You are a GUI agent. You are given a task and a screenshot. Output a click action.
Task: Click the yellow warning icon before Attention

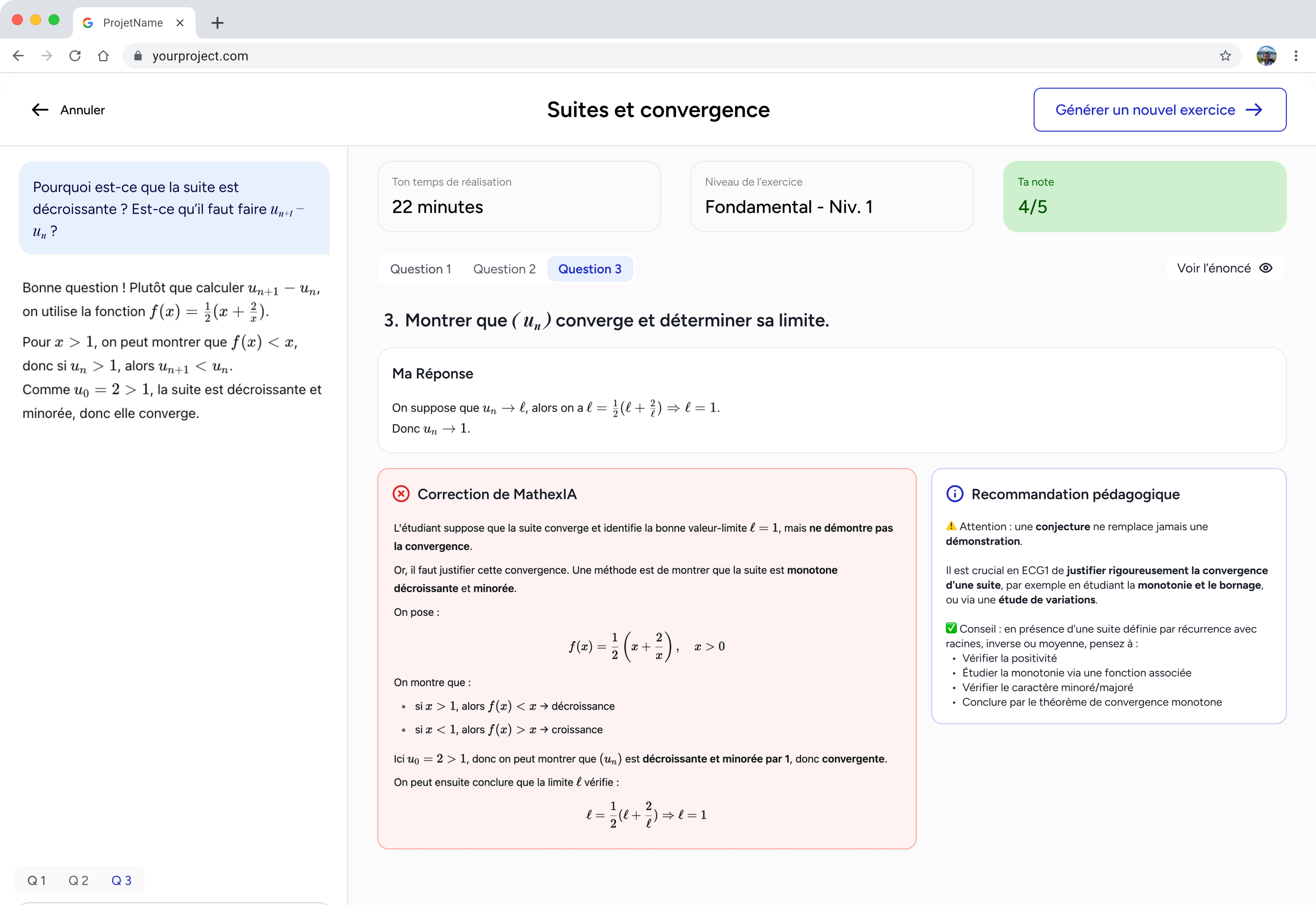[952, 526]
